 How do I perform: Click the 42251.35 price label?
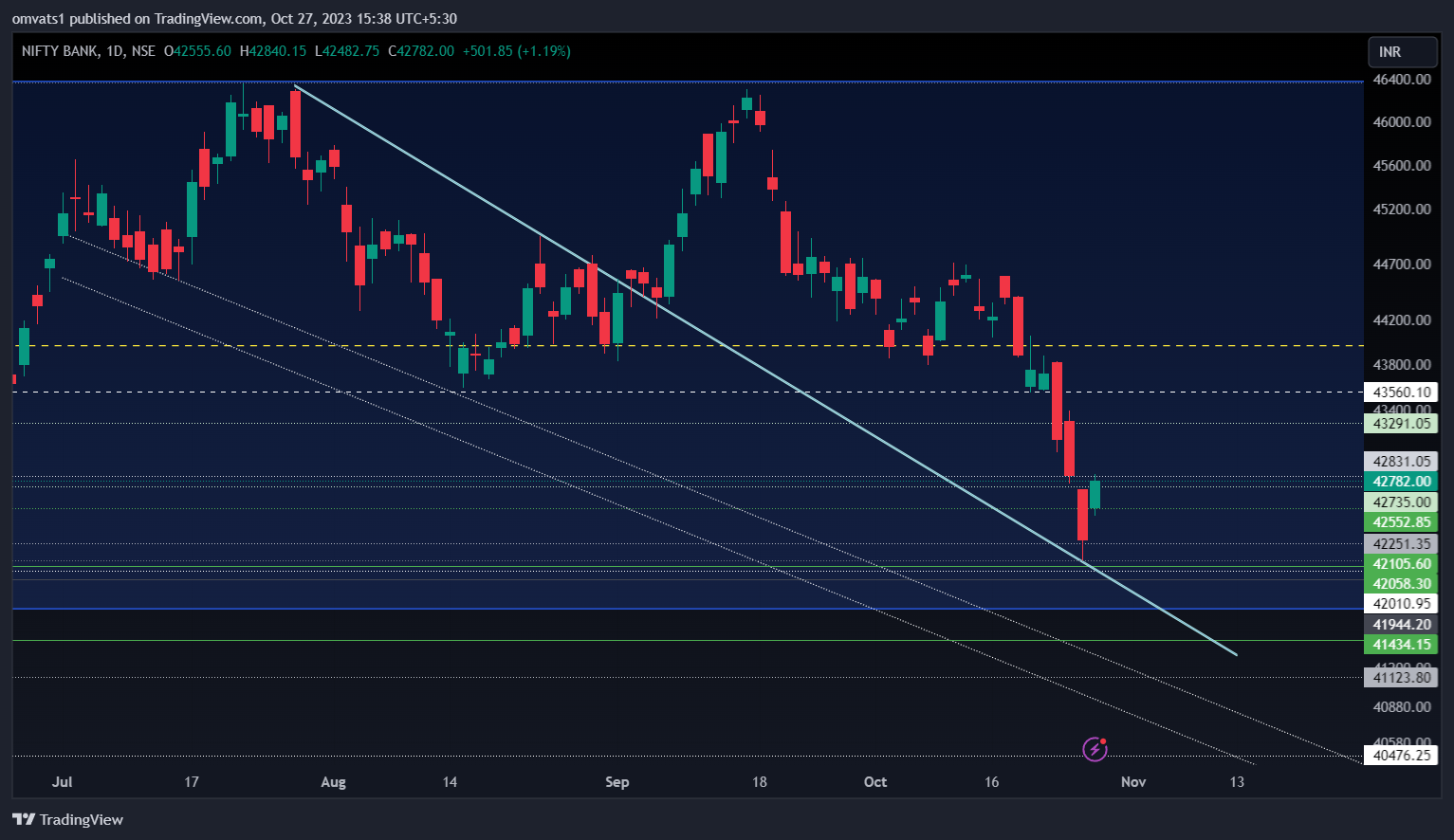(1401, 544)
